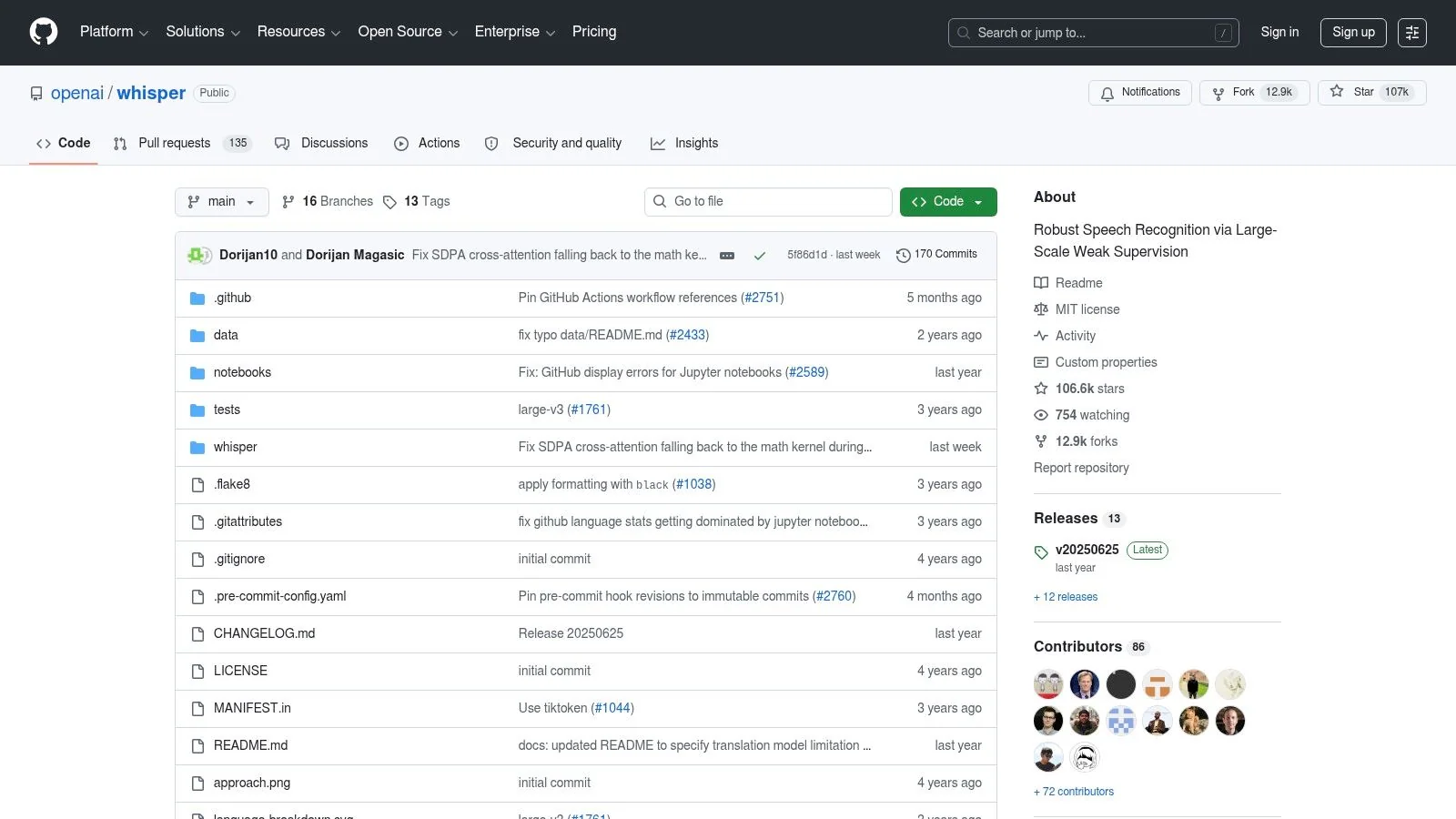Expand commit message with ellipsis button
This screenshot has height=819, width=1456.
(727, 256)
